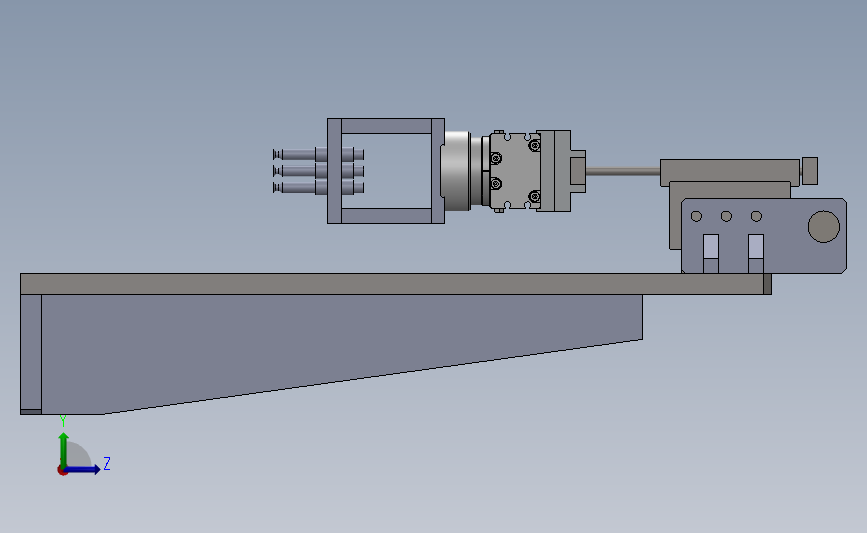Select the frame's right vertical bar

point(438,171)
